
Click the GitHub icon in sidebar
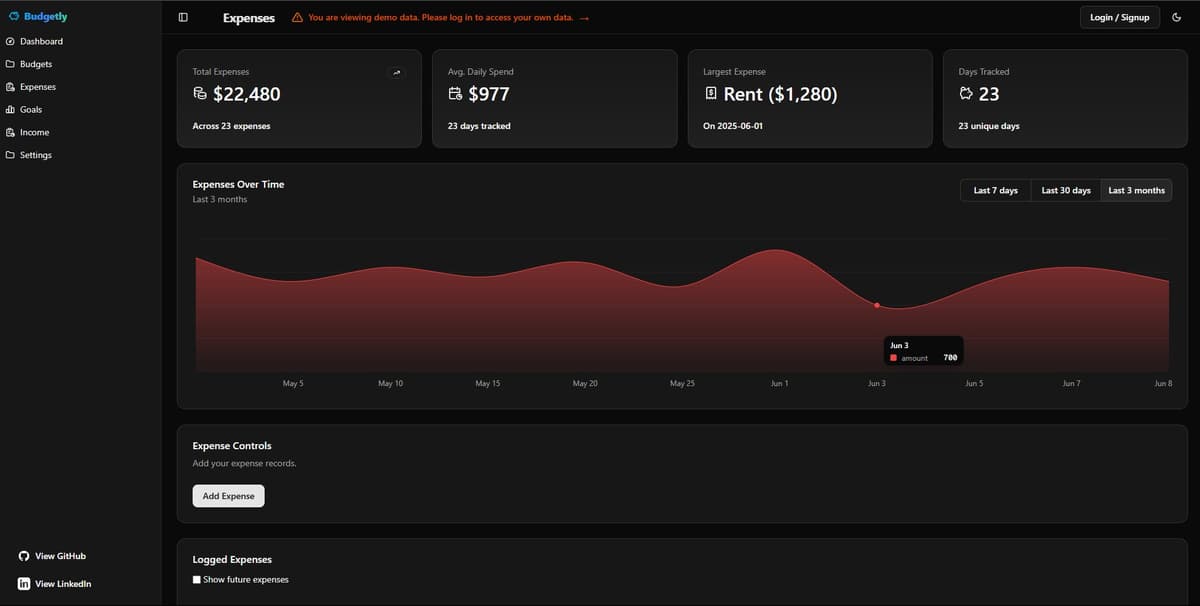(24, 556)
